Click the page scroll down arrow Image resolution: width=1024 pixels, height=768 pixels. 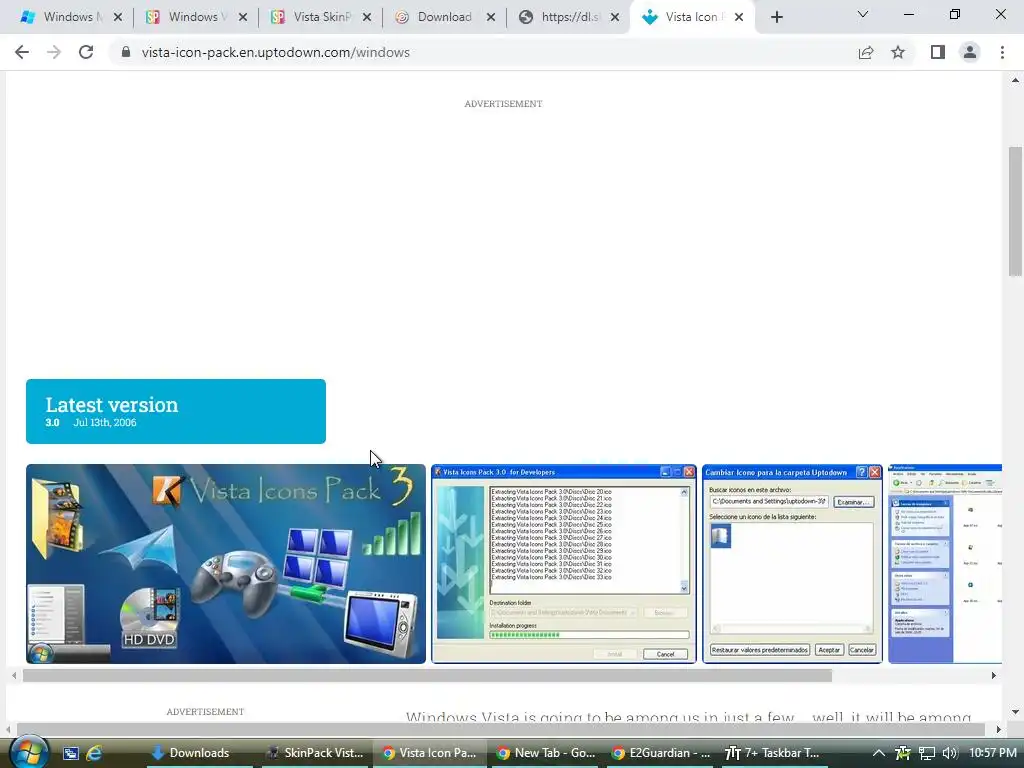coord(1015,712)
